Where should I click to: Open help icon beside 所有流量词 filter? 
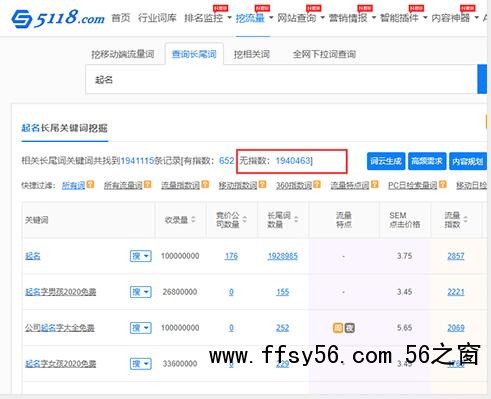(x=148, y=184)
